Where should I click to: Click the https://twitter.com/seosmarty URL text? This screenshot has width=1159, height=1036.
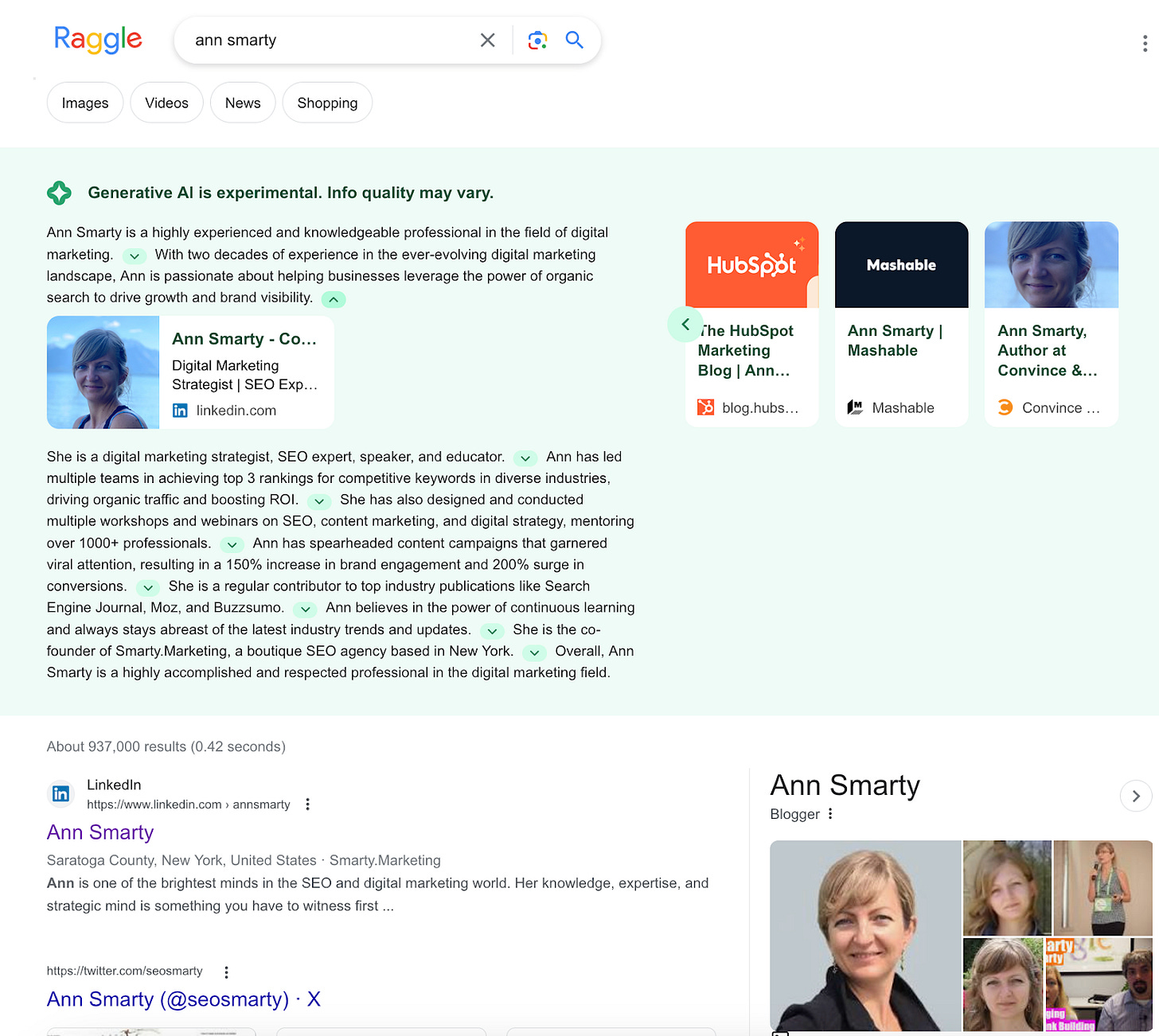125,971
